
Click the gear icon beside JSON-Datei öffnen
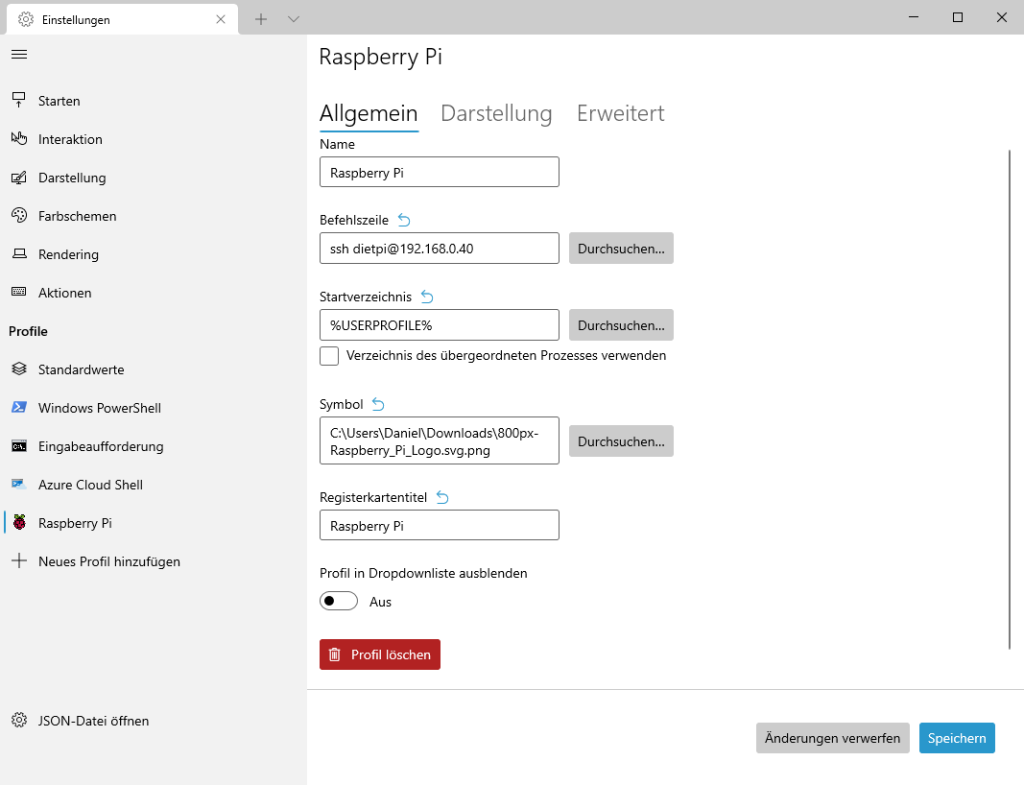pyautogui.click(x=19, y=720)
